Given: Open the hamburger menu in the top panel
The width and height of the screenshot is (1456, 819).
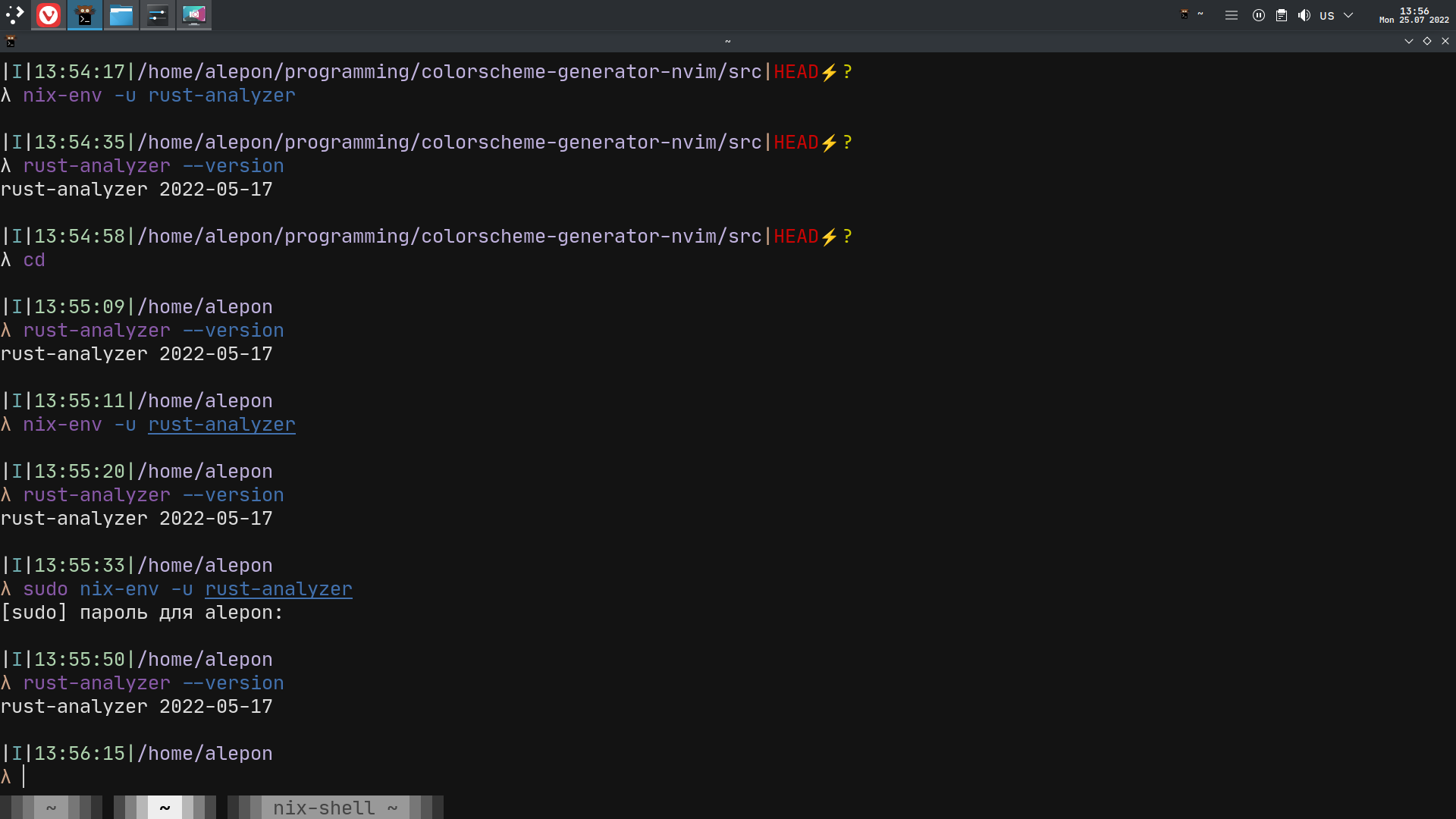Looking at the screenshot, I should point(1232,15).
